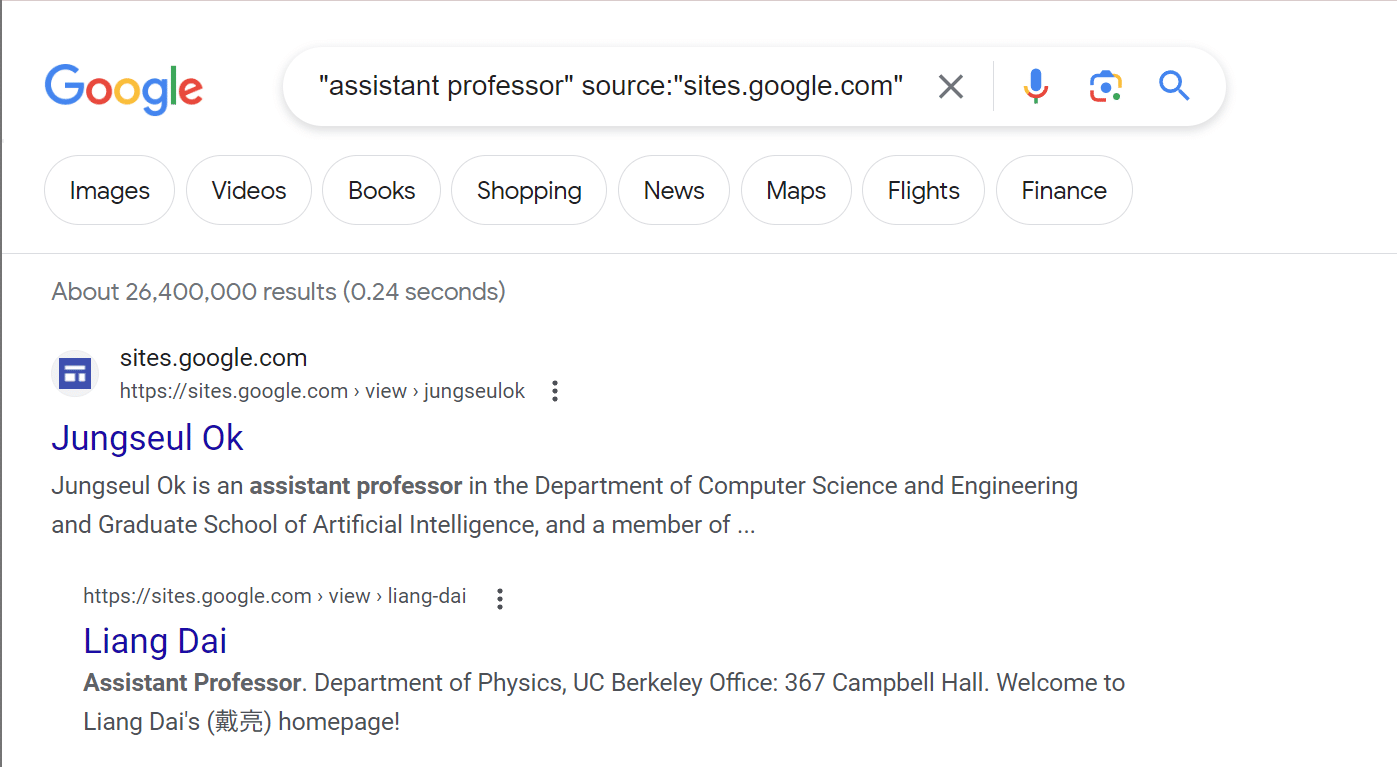Open the Maps results

click(x=796, y=190)
